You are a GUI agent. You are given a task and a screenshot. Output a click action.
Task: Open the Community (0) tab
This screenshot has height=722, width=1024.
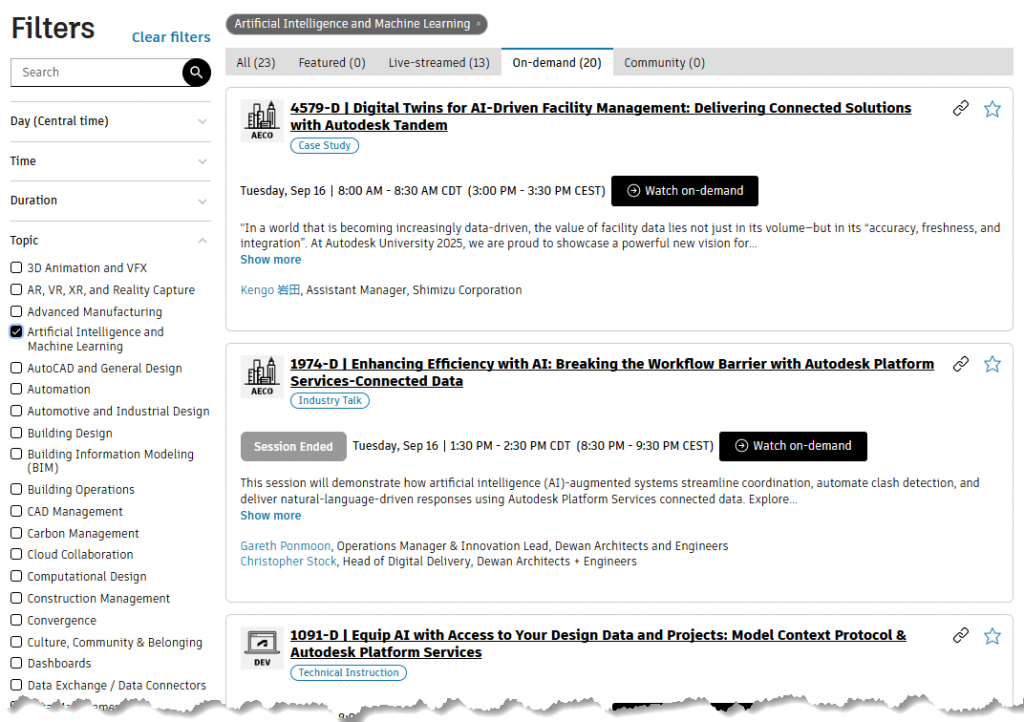click(664, 63)
